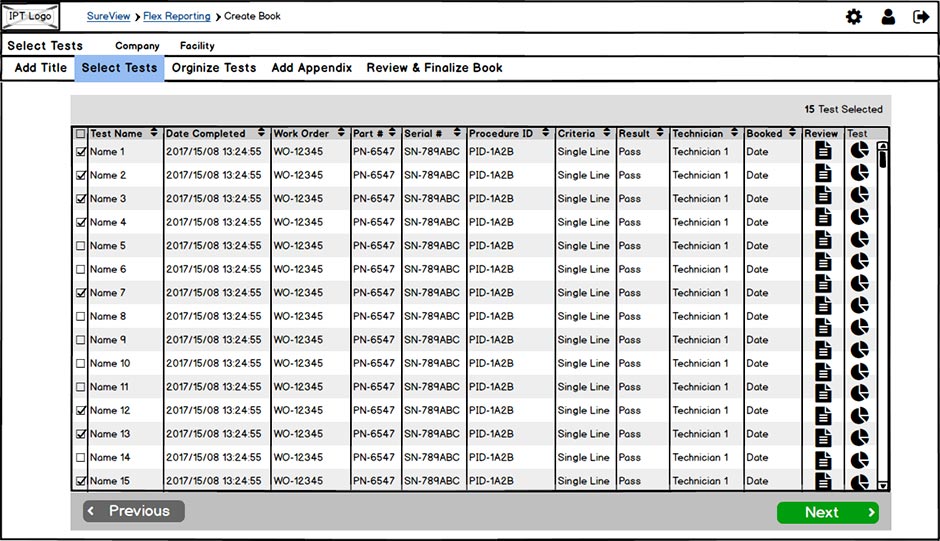
Task: Click the green Next button
Action: [827, 512]
